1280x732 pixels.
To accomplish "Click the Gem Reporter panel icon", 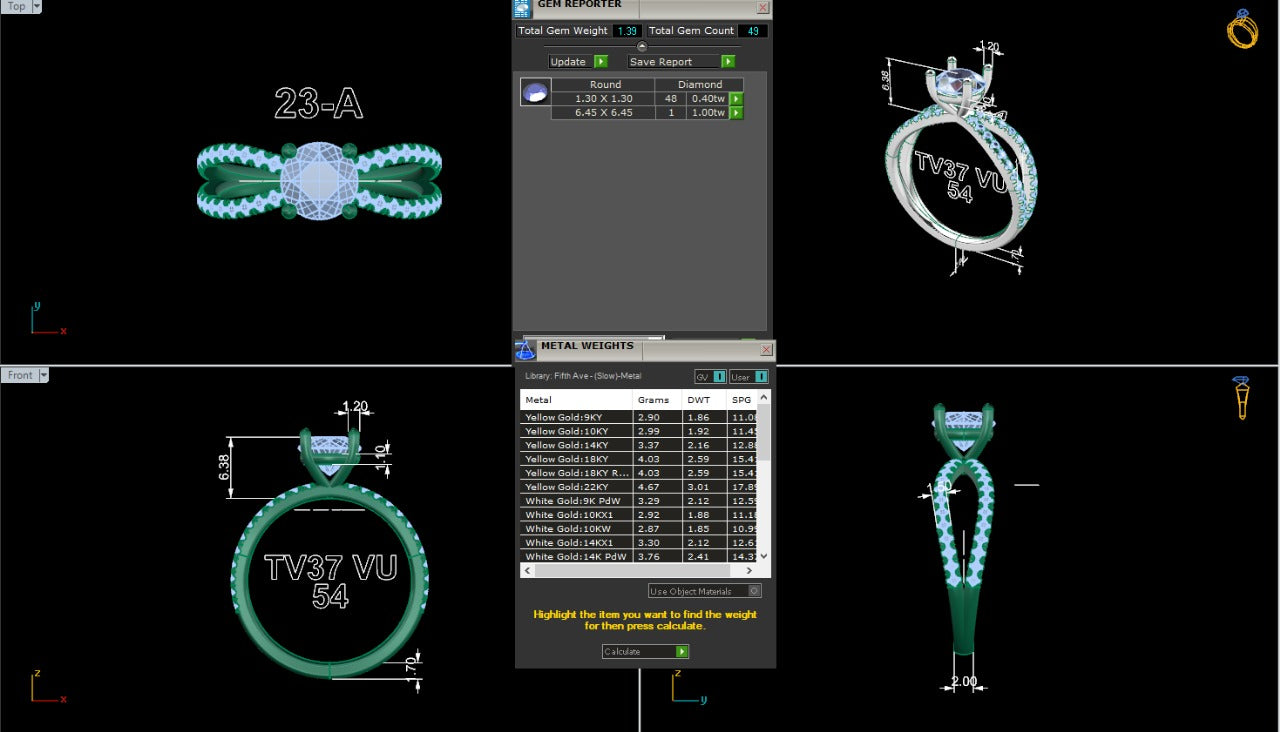I will point(522,9).
